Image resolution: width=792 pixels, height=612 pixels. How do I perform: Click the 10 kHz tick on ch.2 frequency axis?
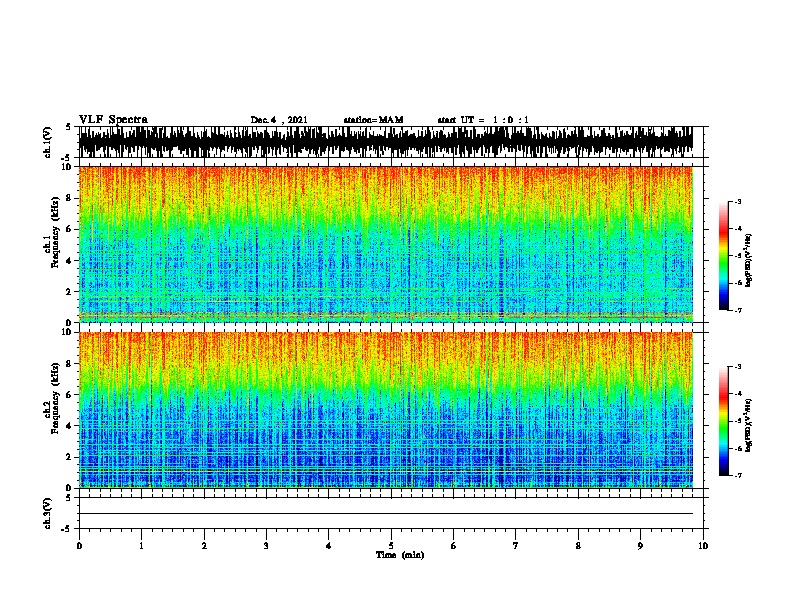click(68, 332)
